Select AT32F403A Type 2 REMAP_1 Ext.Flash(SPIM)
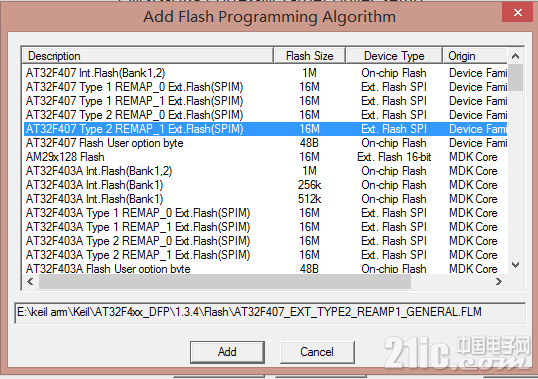The height and width of the screenshot is (379, 538). tap(265, 255)
